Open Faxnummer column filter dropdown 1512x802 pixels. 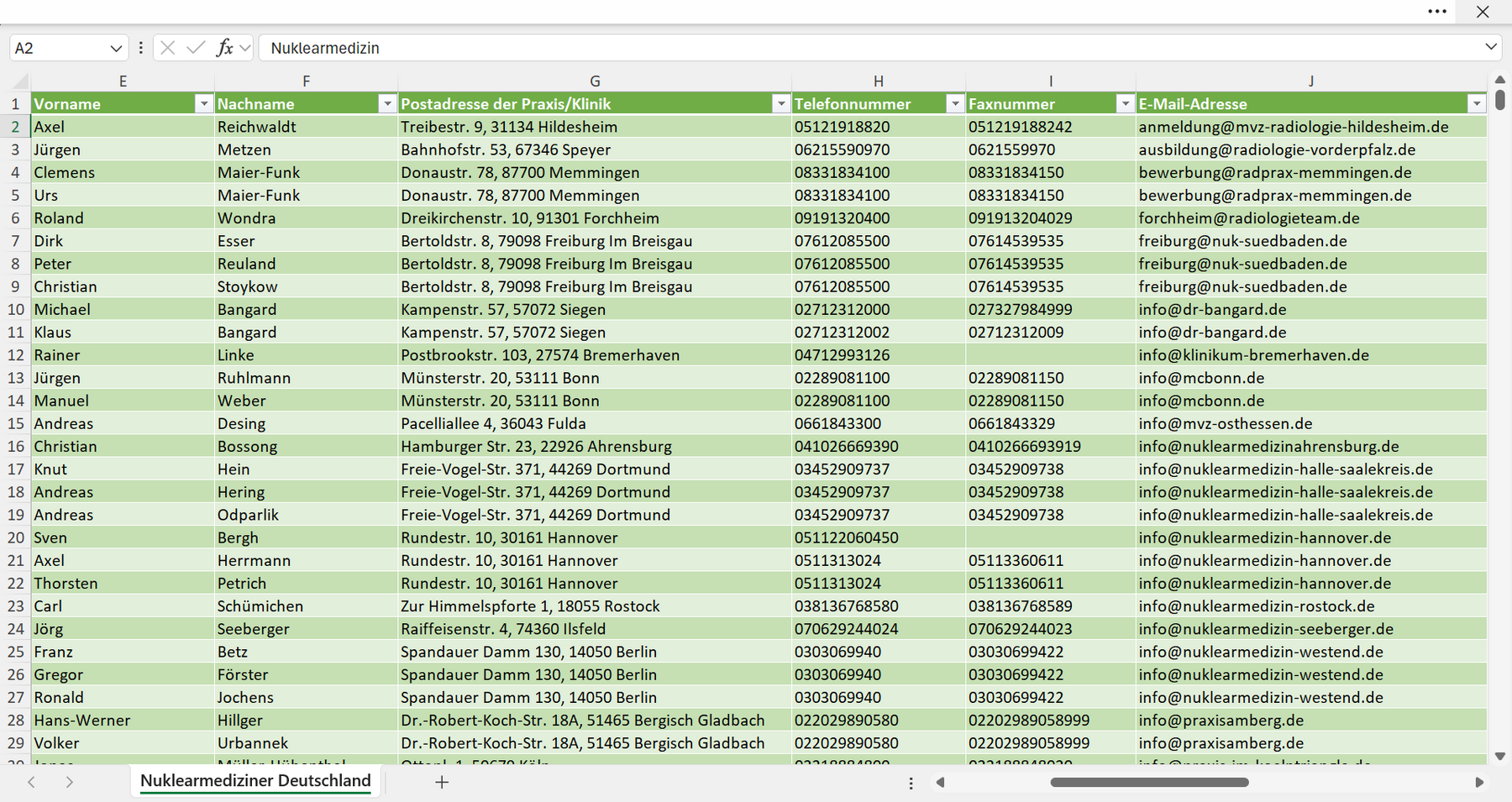click(1125, 103)
